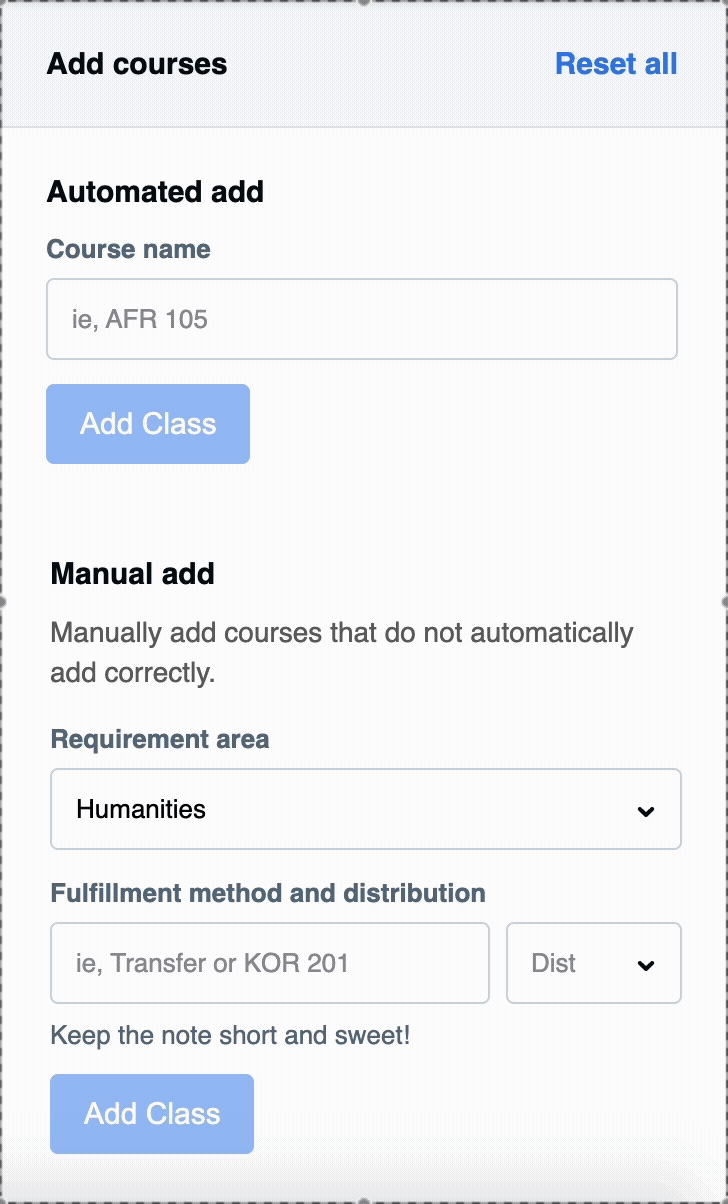Click the field showing ie, Transfer or KOR 201
The width and height of the screenshot is (728, 1204).
[x=269, y=962]
